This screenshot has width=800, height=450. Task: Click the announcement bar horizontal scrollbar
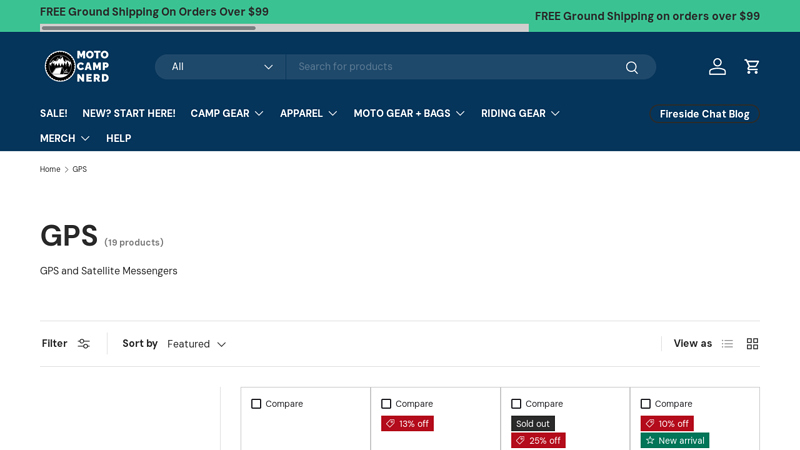[150, 28]
